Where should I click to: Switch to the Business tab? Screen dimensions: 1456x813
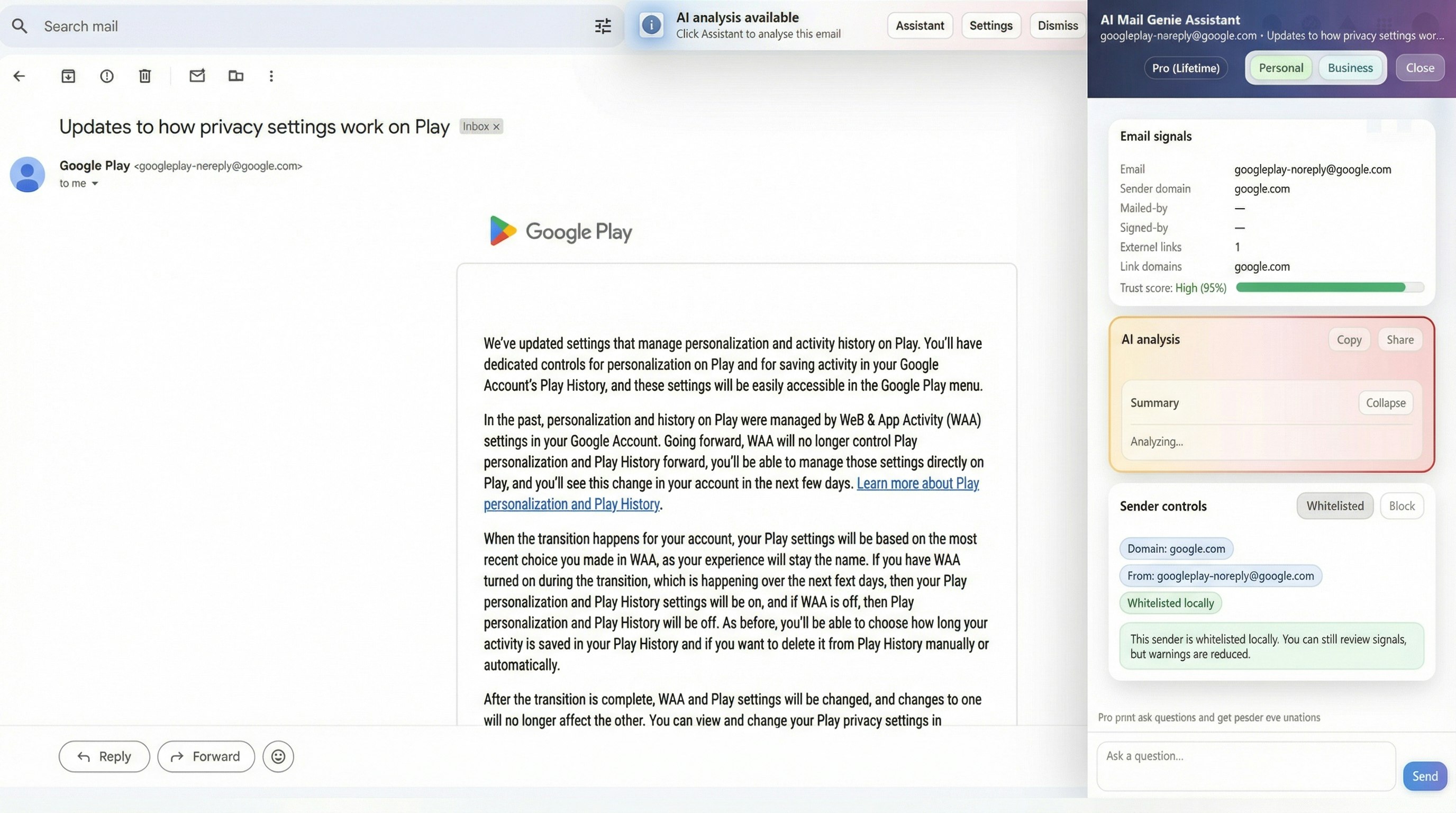pos(1350,67)
